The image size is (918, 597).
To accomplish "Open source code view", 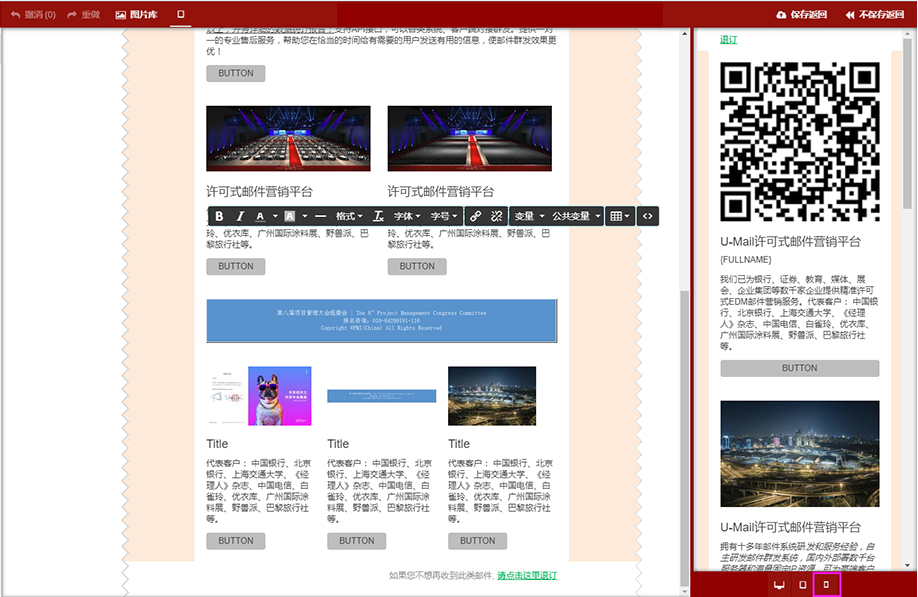I will 648,216.
